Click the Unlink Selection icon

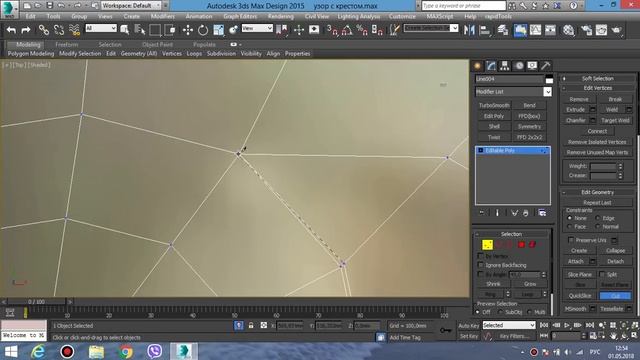click(x=59, y=30)
